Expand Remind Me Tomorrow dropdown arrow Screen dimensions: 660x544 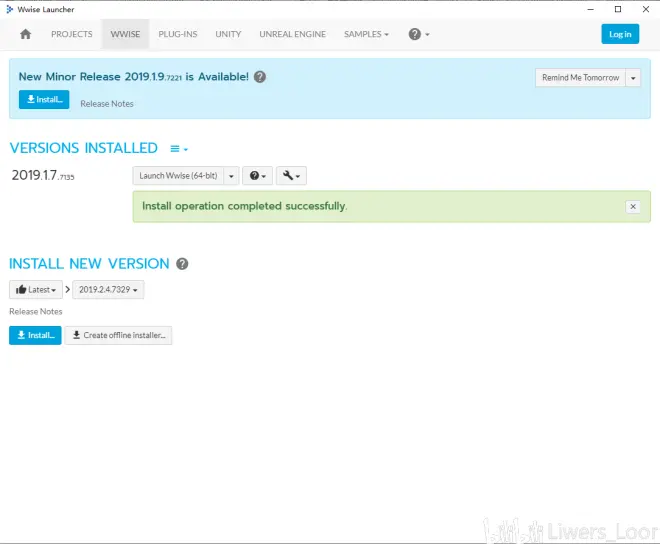tap(633, 78)
